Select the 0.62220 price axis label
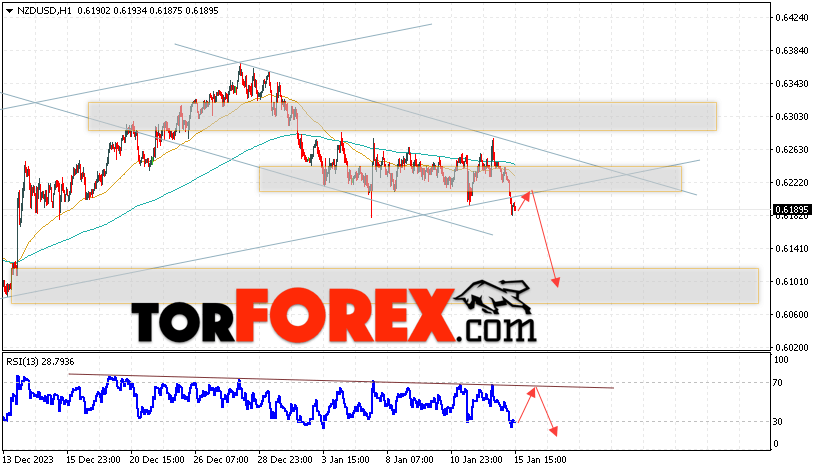 [x=792, y=183]
